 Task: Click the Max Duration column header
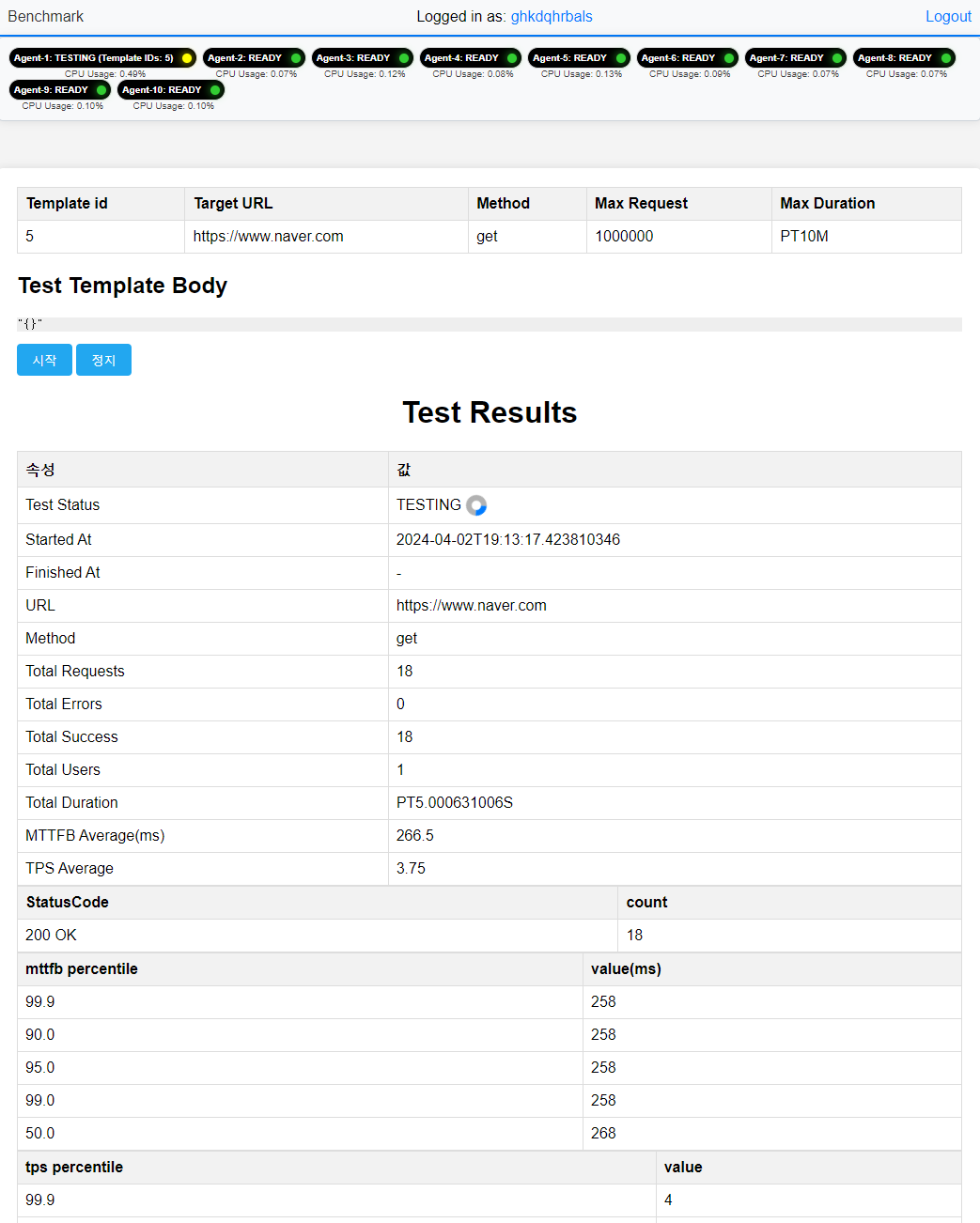point(866,204)
